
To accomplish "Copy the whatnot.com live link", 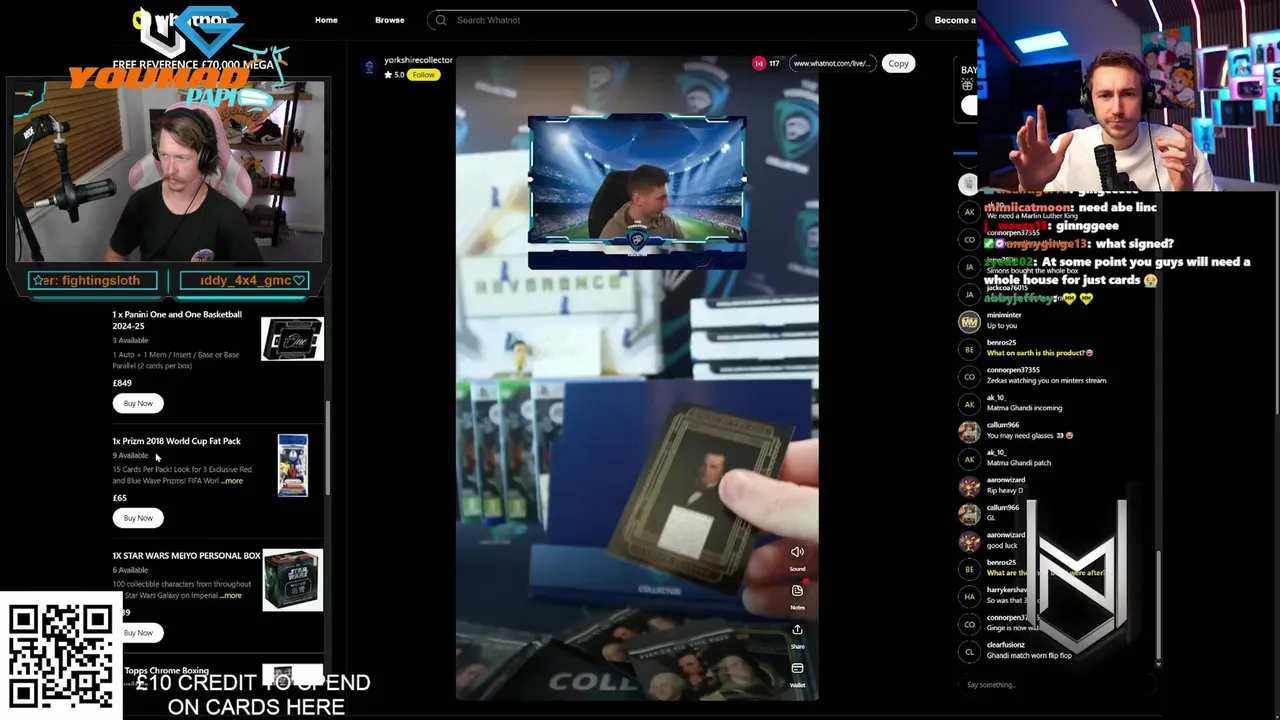I will tap(898, 63).
